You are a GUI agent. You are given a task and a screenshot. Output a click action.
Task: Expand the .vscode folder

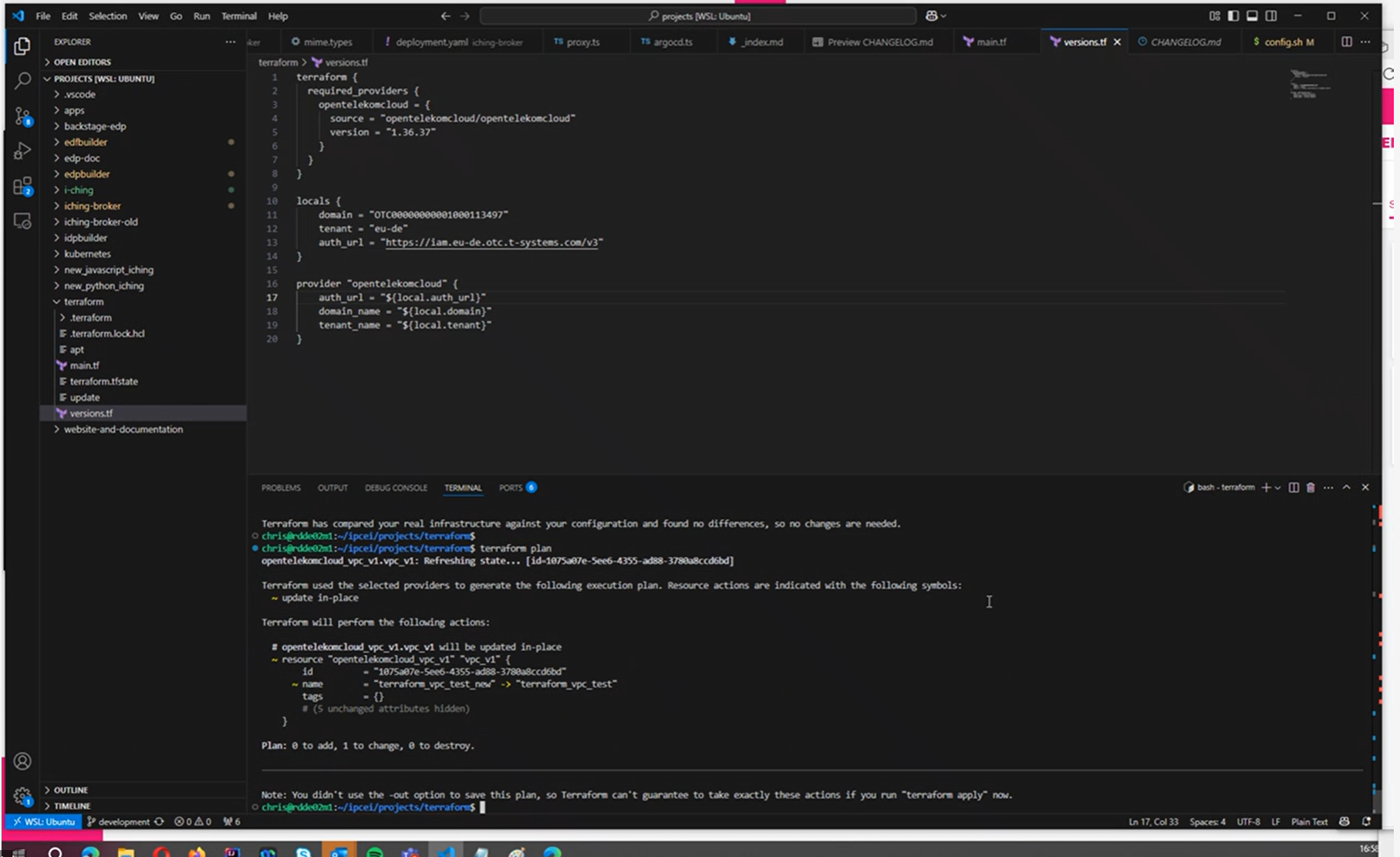tap(79, 94)
